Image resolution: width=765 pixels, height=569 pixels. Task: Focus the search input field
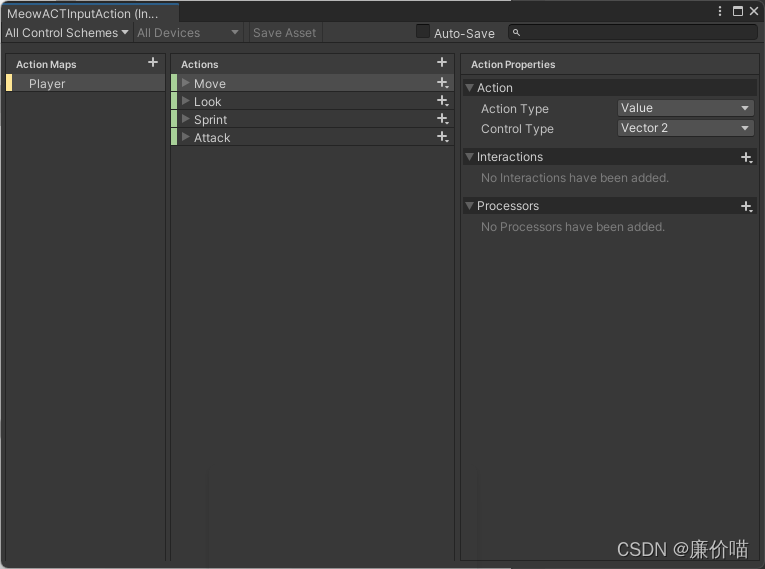pyautogui.click(x=633, y=33)
